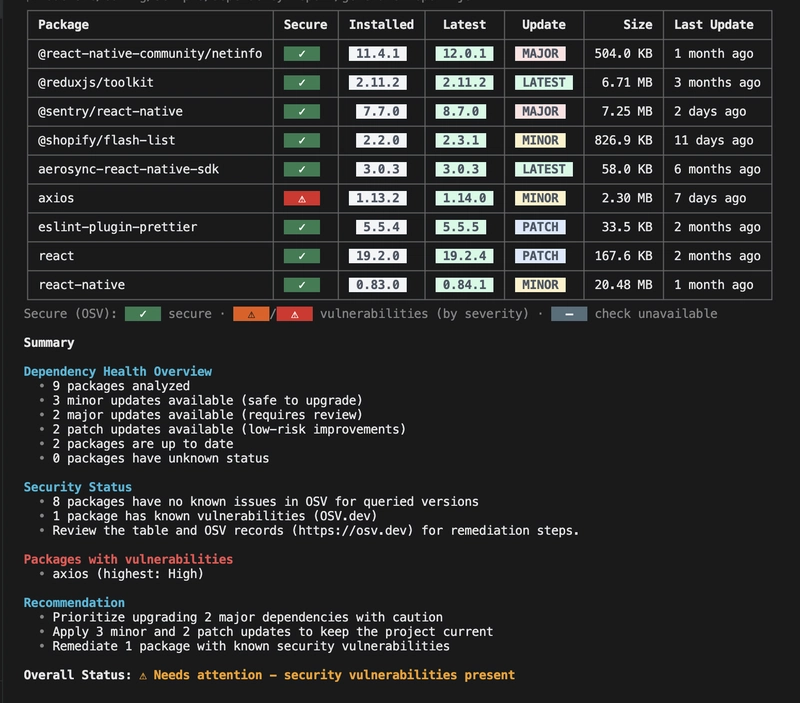Click the green secure checkmark for react-native
The width and height of the screenshot is (800, 703).
pyautogui.click(x=302, y=285)
